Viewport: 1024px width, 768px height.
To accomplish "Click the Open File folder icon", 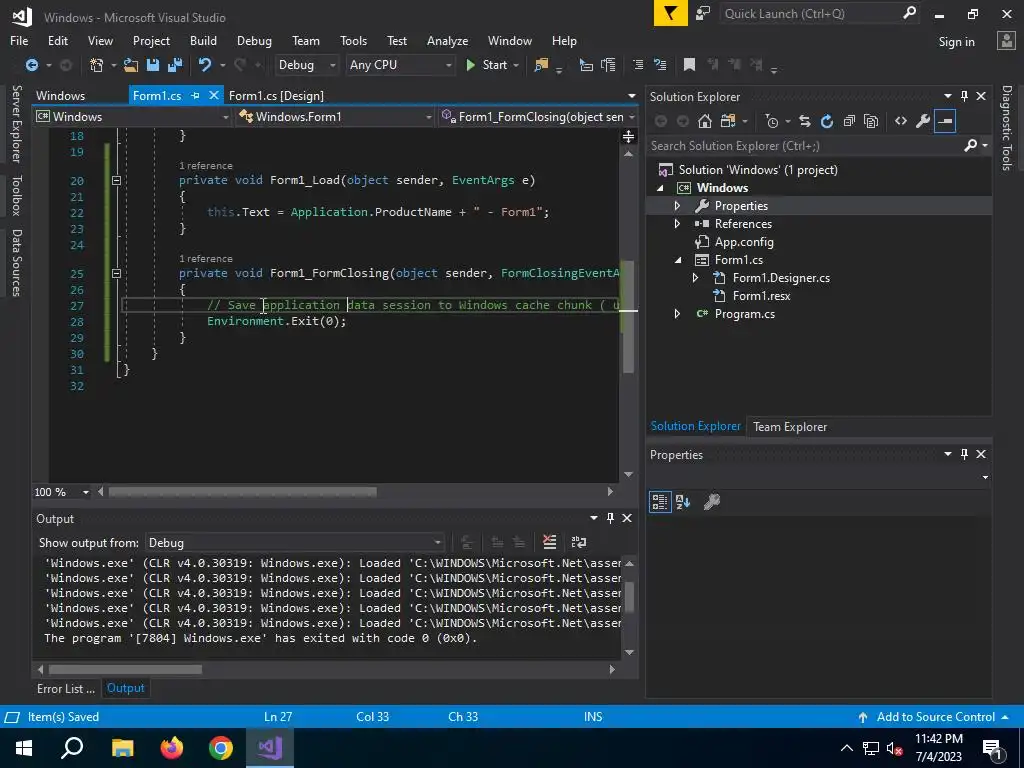I will pos(131,65).
